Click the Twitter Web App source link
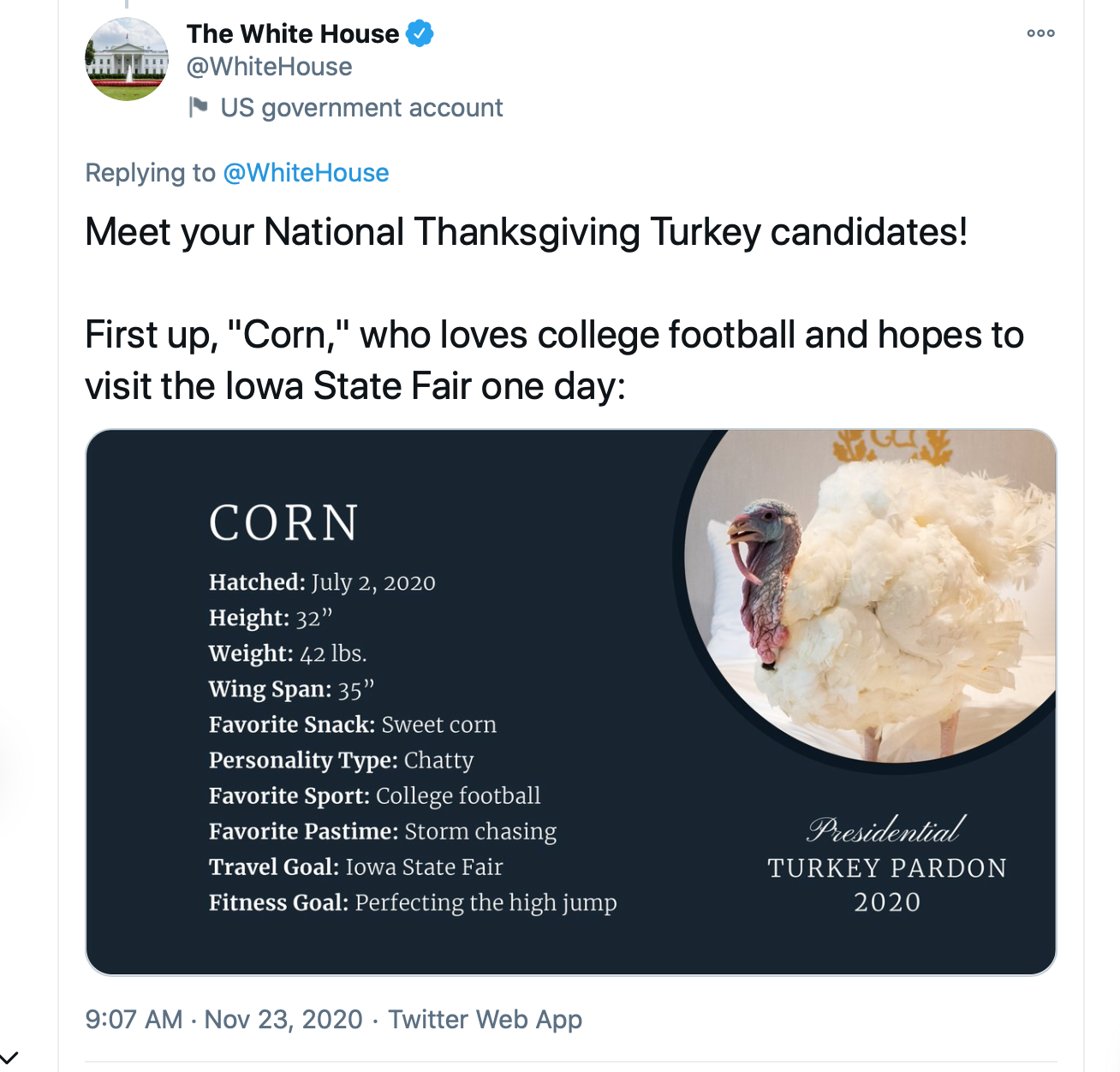The height and width of the screenshot is (1072, 1120). coord(485,1019)
